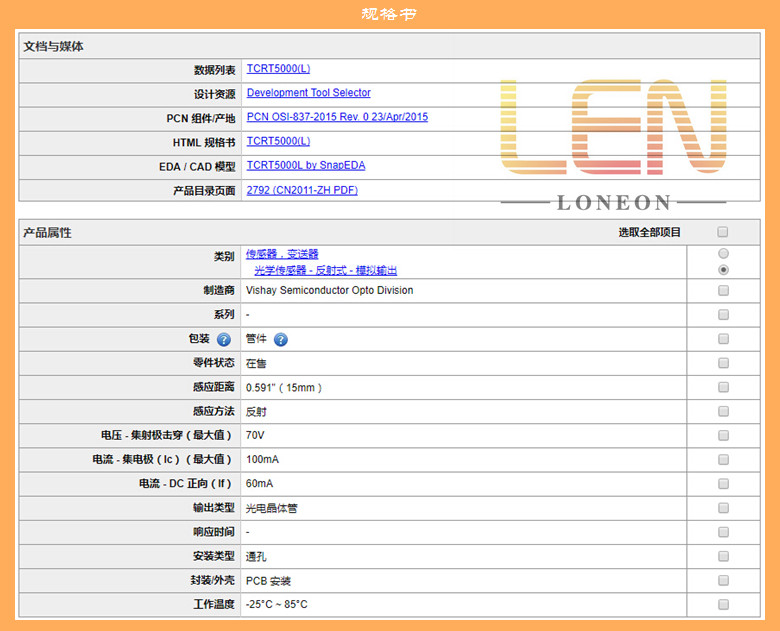Click the 100mA value

coord(262,460)
